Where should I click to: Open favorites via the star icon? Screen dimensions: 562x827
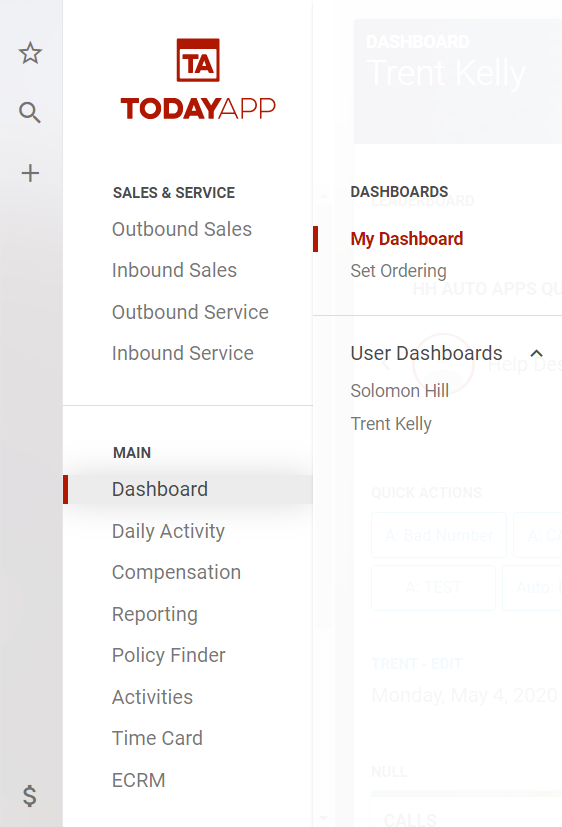30,53
